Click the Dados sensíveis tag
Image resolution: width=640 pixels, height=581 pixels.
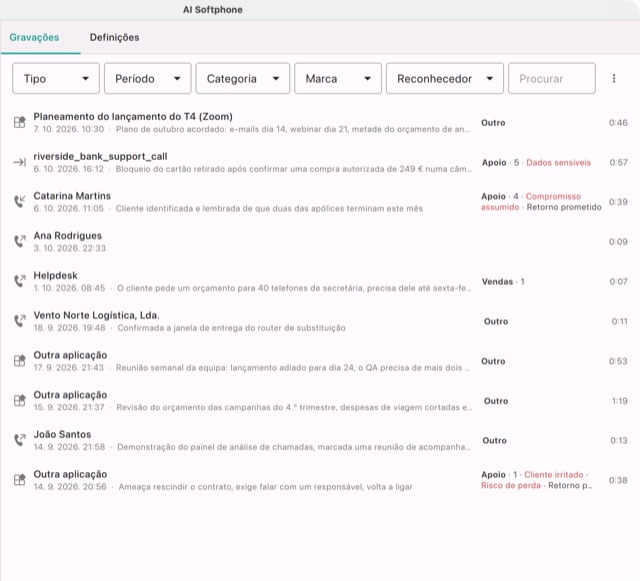(x=558, y=163)
